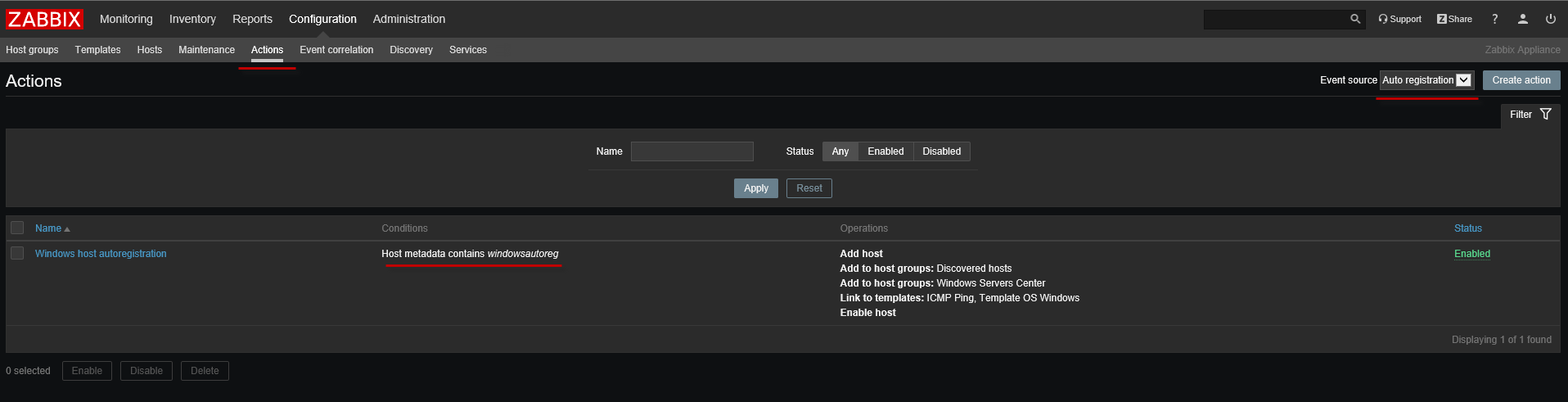The image size is (1568, 402).
Task: Open the help question mark icon
Action: click(x=1494, y=19)
